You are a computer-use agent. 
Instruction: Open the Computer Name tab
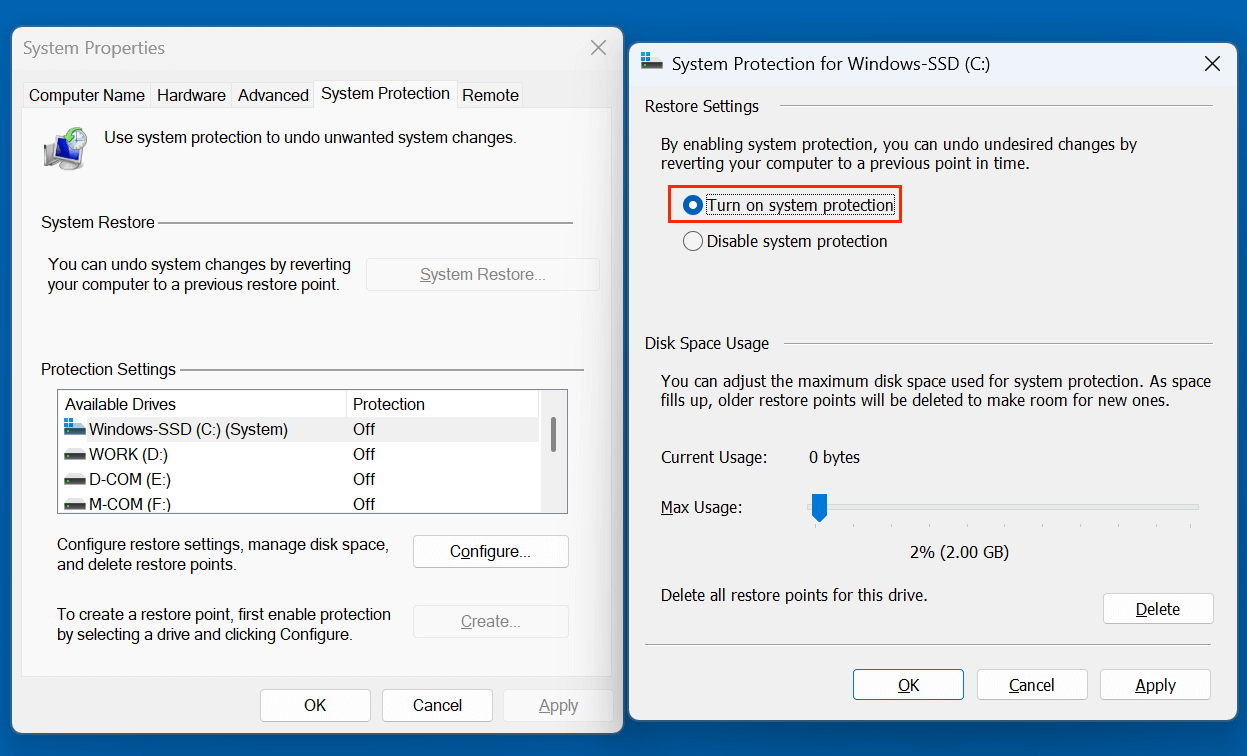pos(86,94)
